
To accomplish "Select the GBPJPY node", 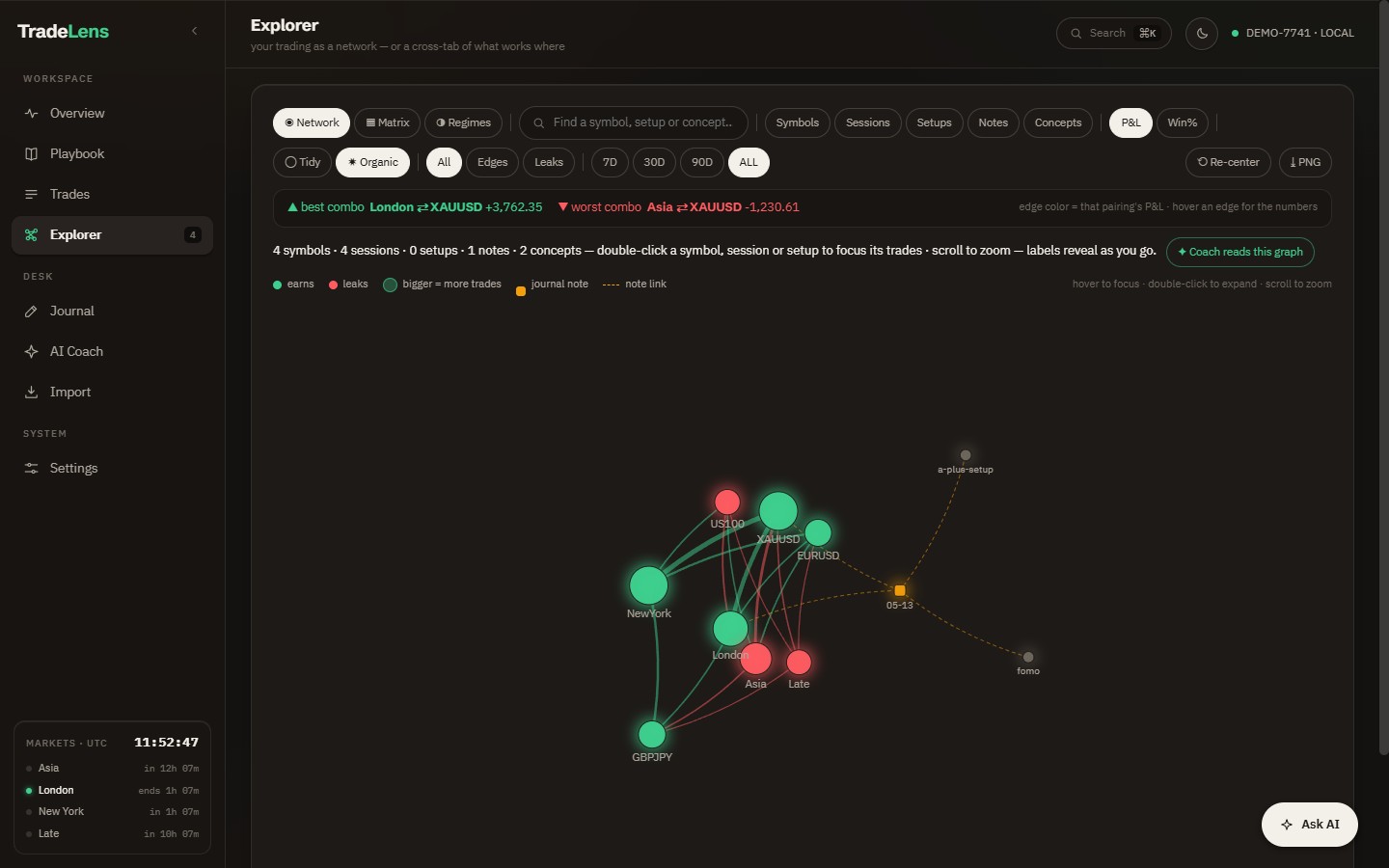I will coord(652,735).
